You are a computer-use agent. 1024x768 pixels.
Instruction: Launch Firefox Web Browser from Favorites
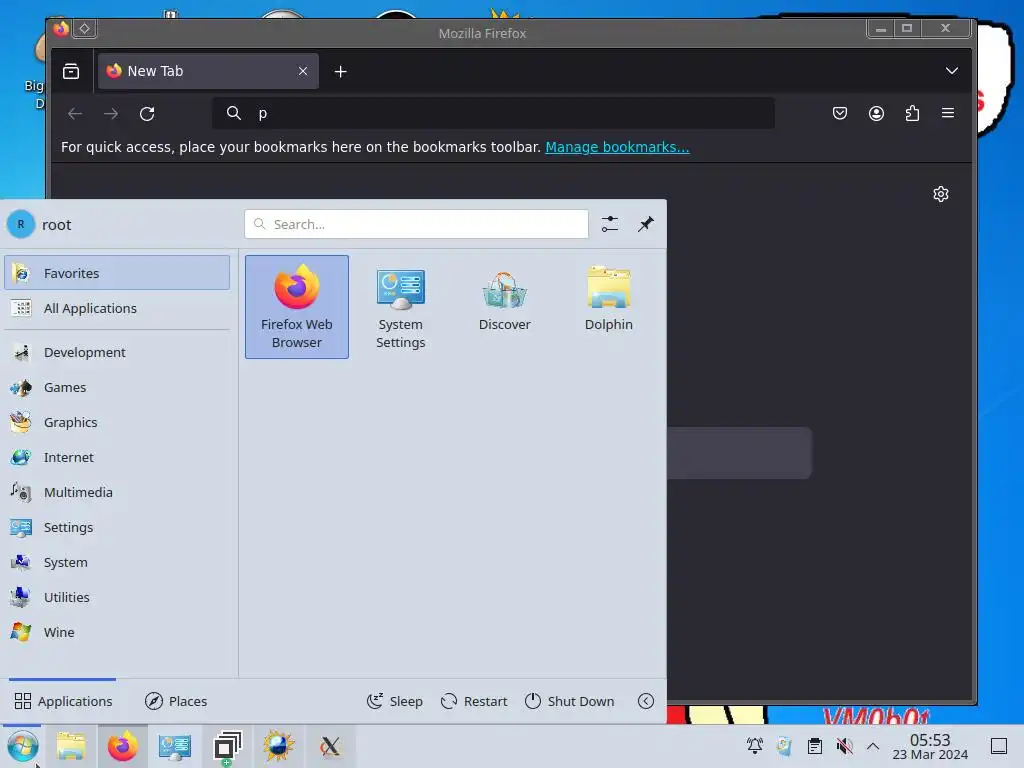(x=296, y=307)
